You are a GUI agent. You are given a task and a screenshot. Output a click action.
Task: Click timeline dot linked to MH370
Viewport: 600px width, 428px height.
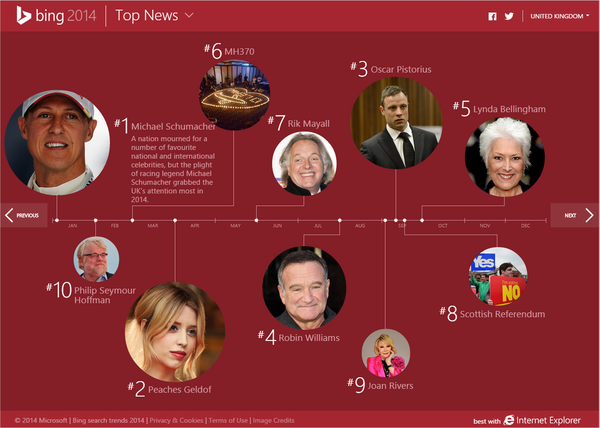pos(132,220)
